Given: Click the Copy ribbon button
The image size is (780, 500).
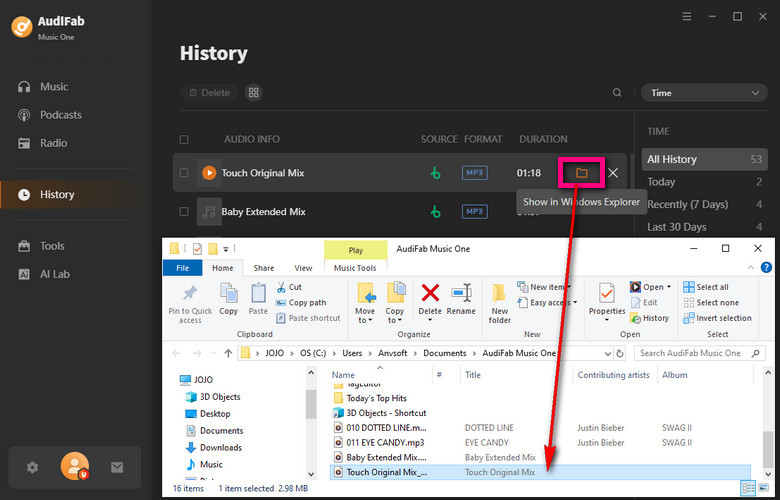Looking at the screenshot, I should pyautogui.click(x=228, y=300).
